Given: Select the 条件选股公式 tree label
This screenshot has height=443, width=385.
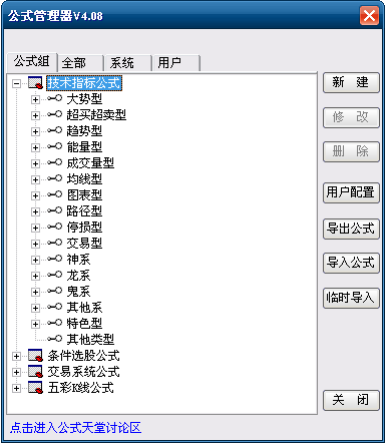Looking at the screenshot, I should point(83,356).
